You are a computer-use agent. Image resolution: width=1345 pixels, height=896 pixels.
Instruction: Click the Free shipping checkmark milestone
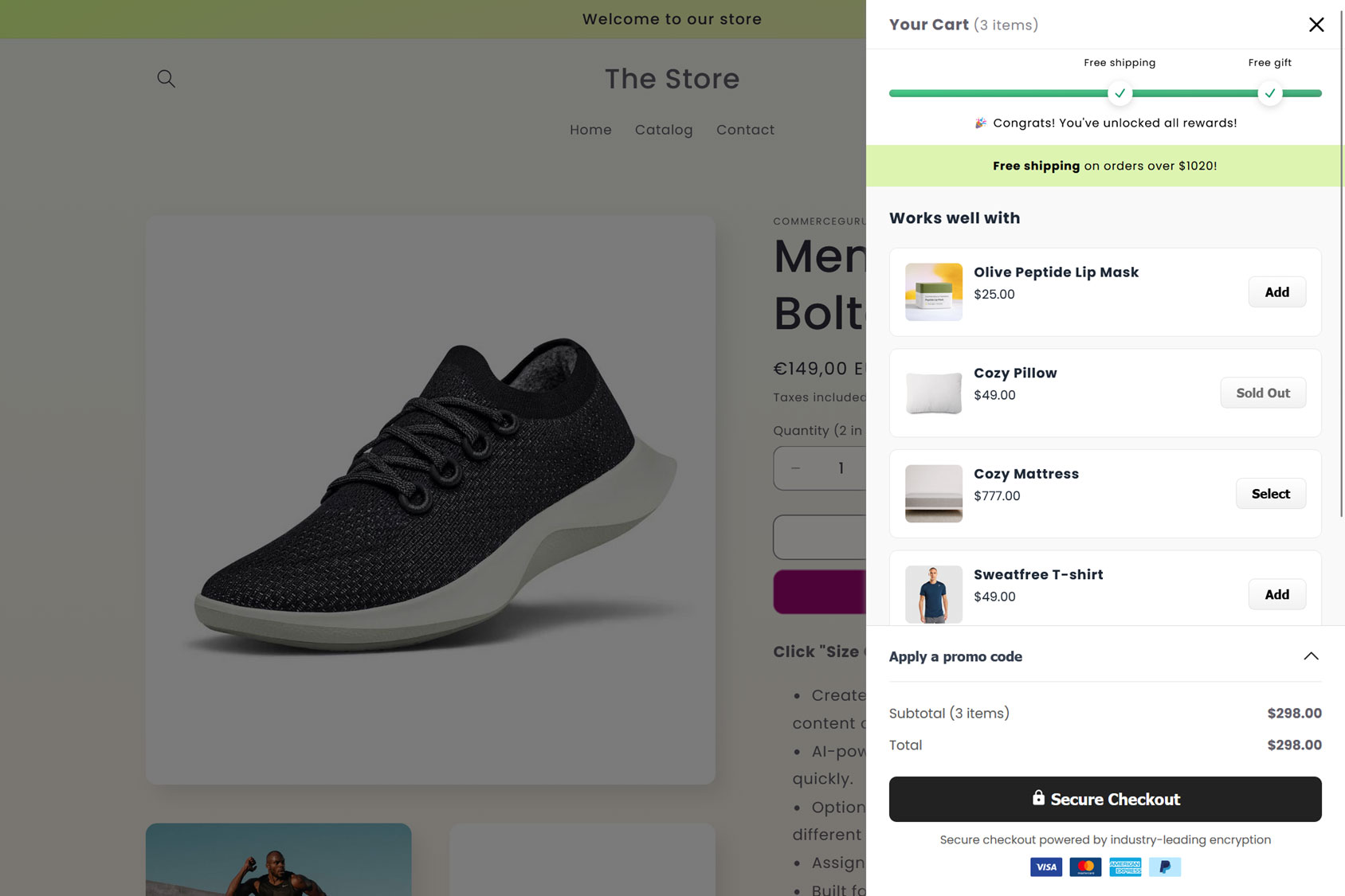1120,93
